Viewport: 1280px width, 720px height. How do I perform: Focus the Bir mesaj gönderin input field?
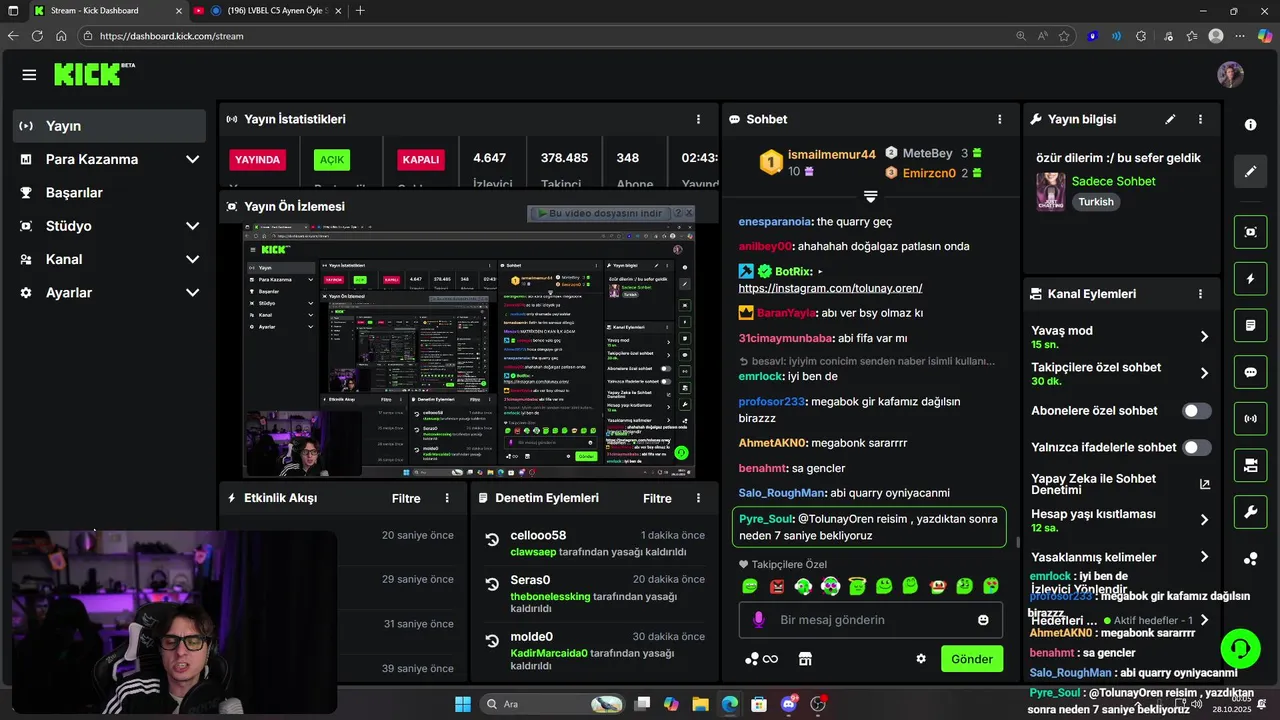[x=871, y=620]
